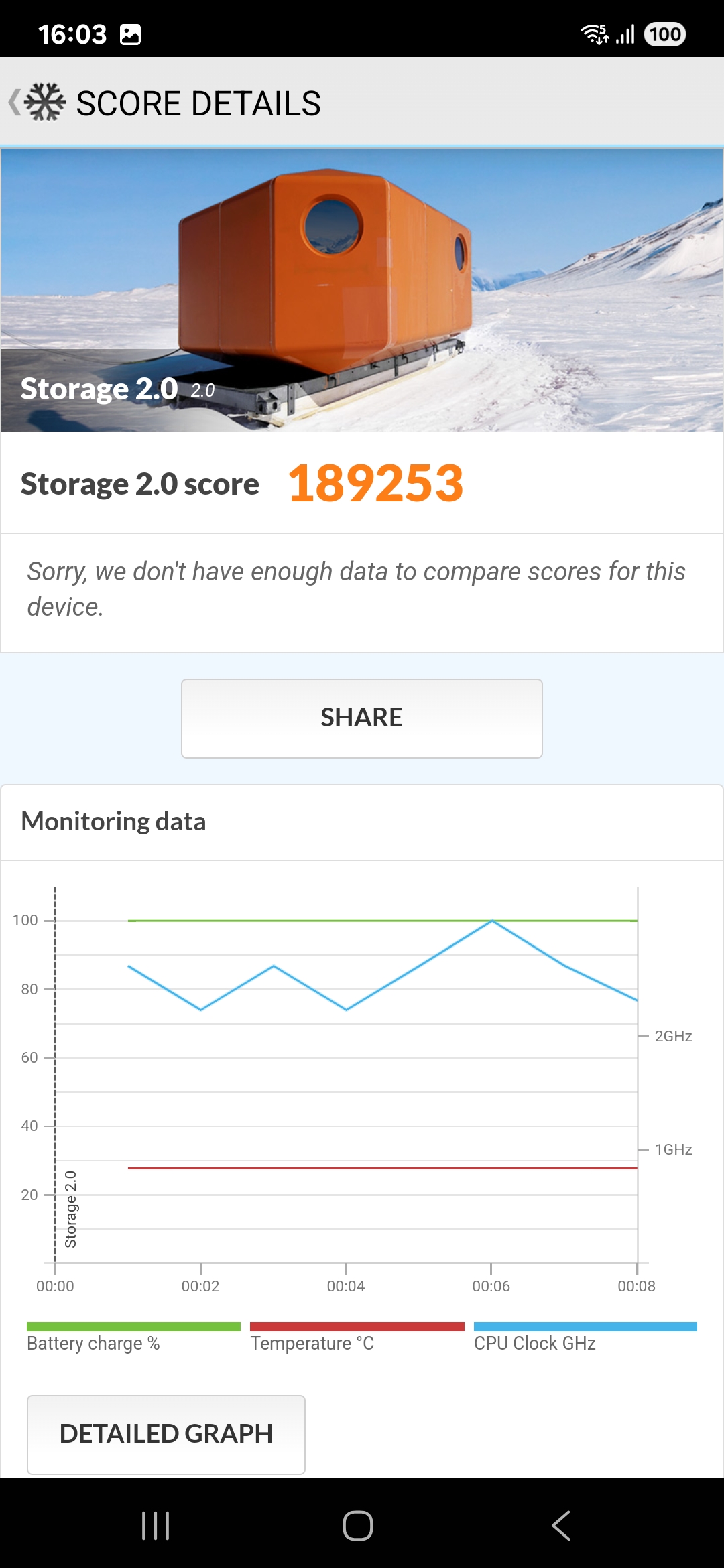Viewport: 724px width, 1568px height.
Task: Open the DETAILED GRAPH view
Action: 166,1434
